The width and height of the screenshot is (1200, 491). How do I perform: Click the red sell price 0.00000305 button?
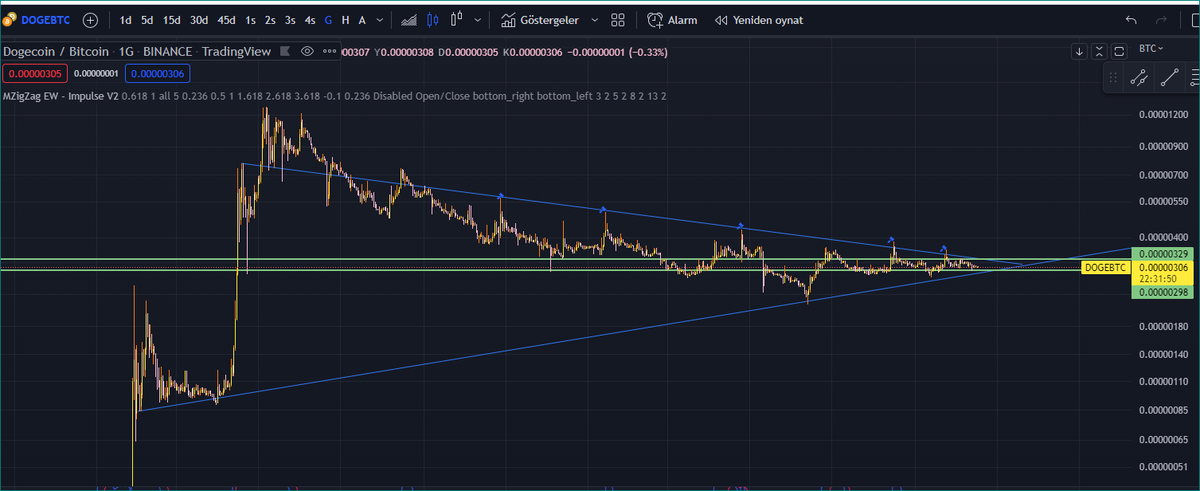34,72
